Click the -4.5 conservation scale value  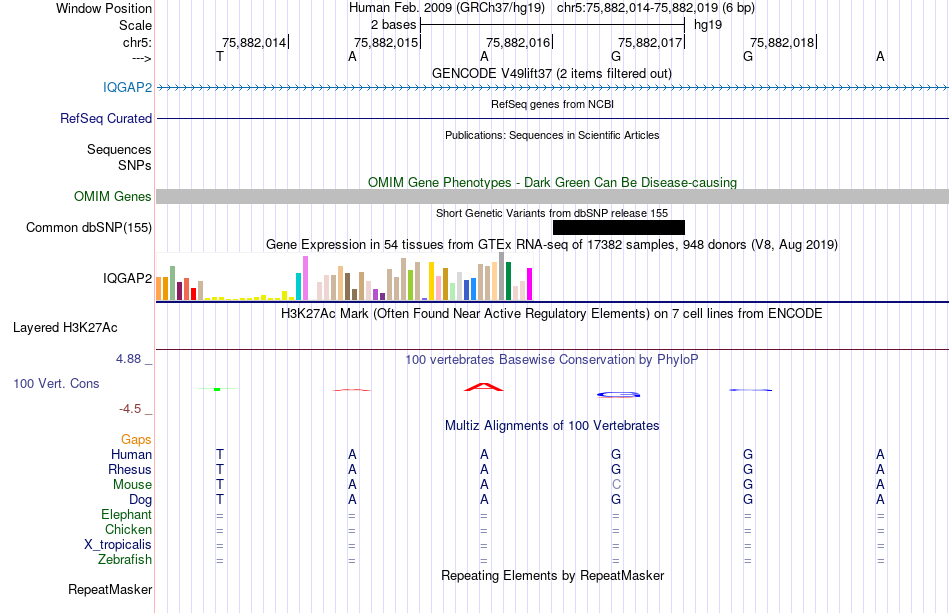coord(130,409)
